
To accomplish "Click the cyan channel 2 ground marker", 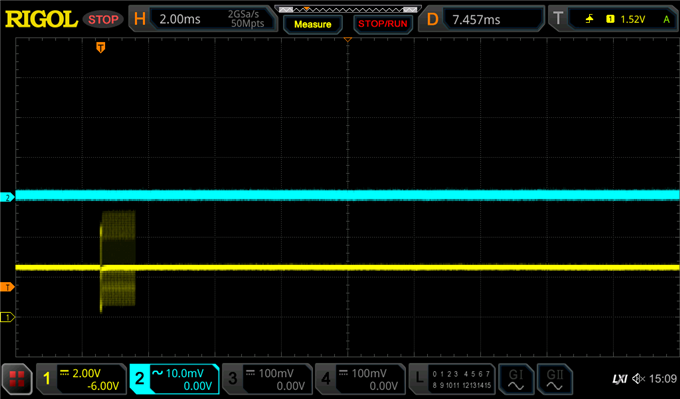I will tap(7, 198).
